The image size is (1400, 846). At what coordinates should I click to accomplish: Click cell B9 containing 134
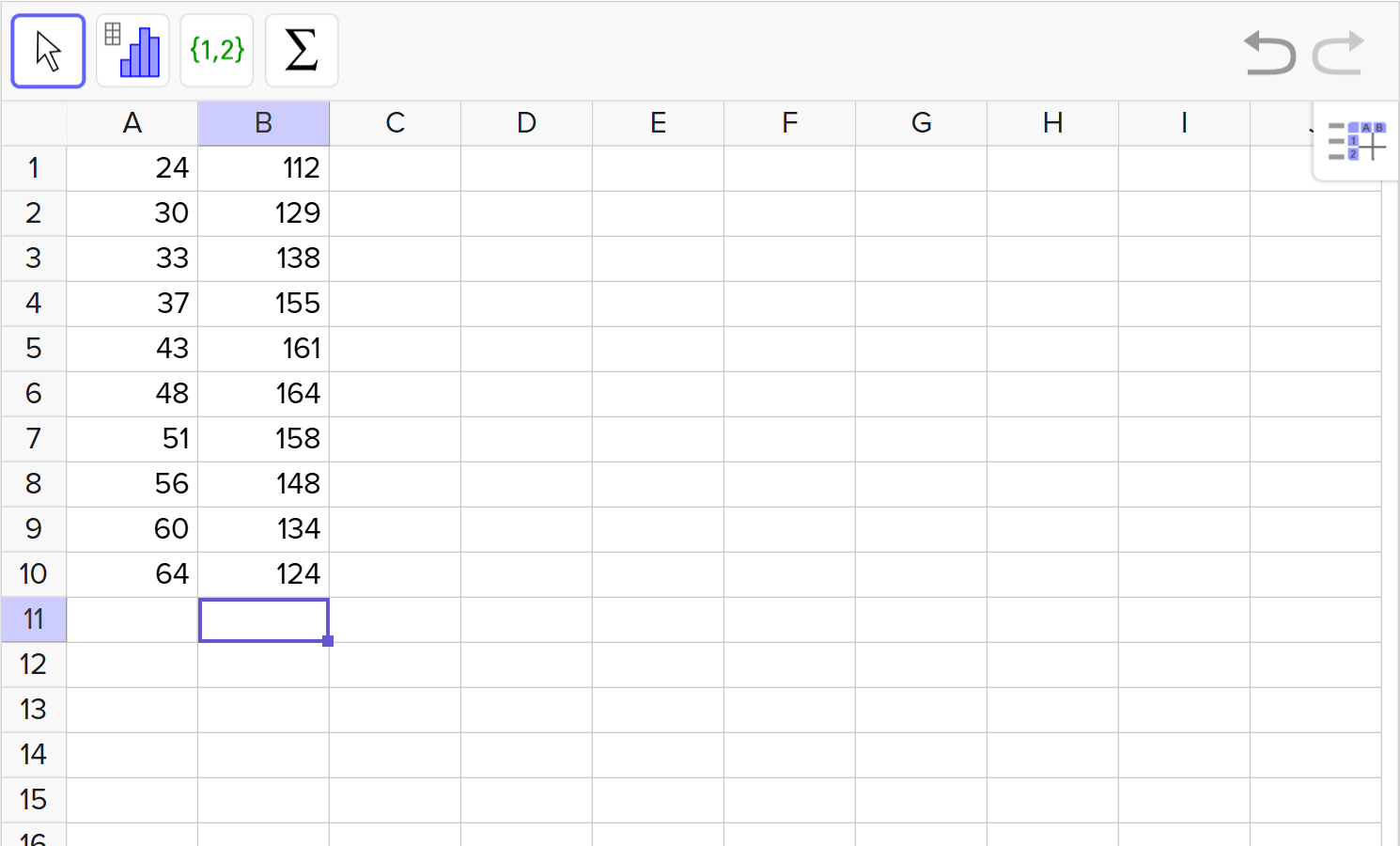pyautogui.click(x=264, y=529)
